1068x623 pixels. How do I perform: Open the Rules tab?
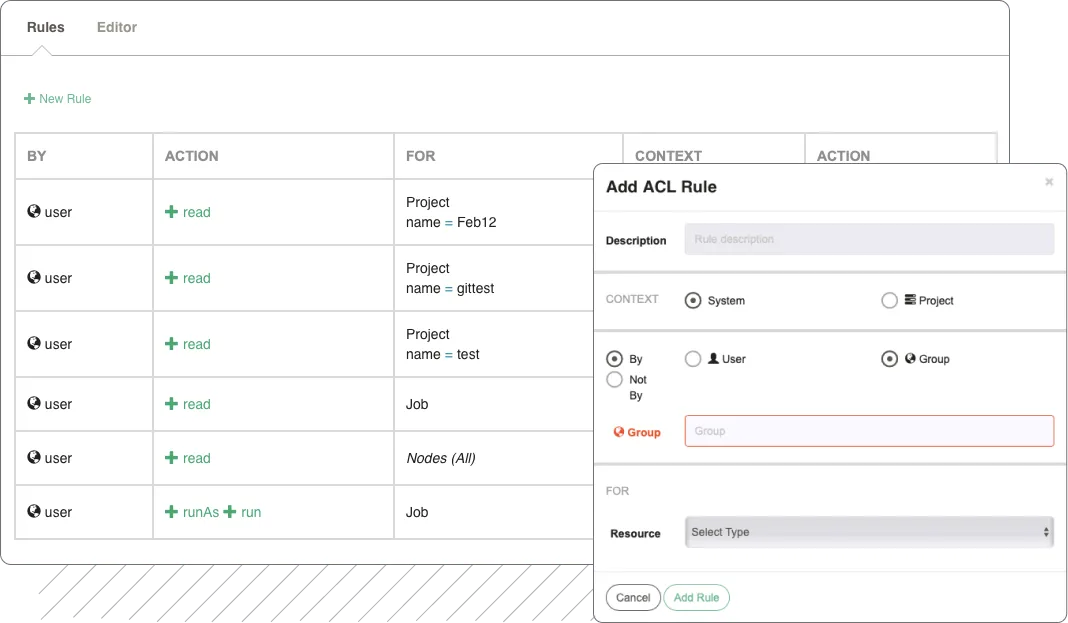tap(45, 27)
